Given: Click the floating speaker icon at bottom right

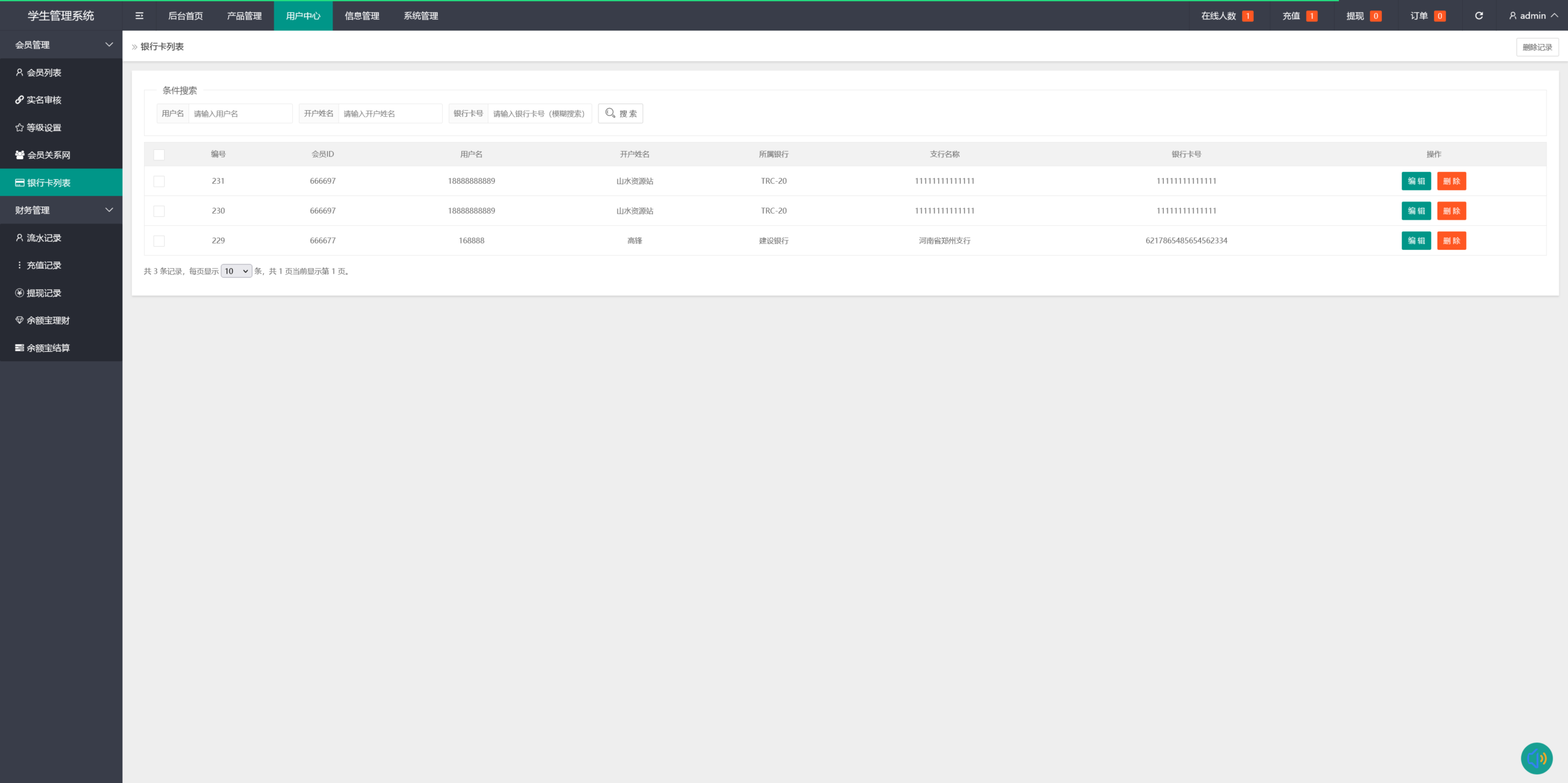Looking at the screenshot, I should 1537,759.
